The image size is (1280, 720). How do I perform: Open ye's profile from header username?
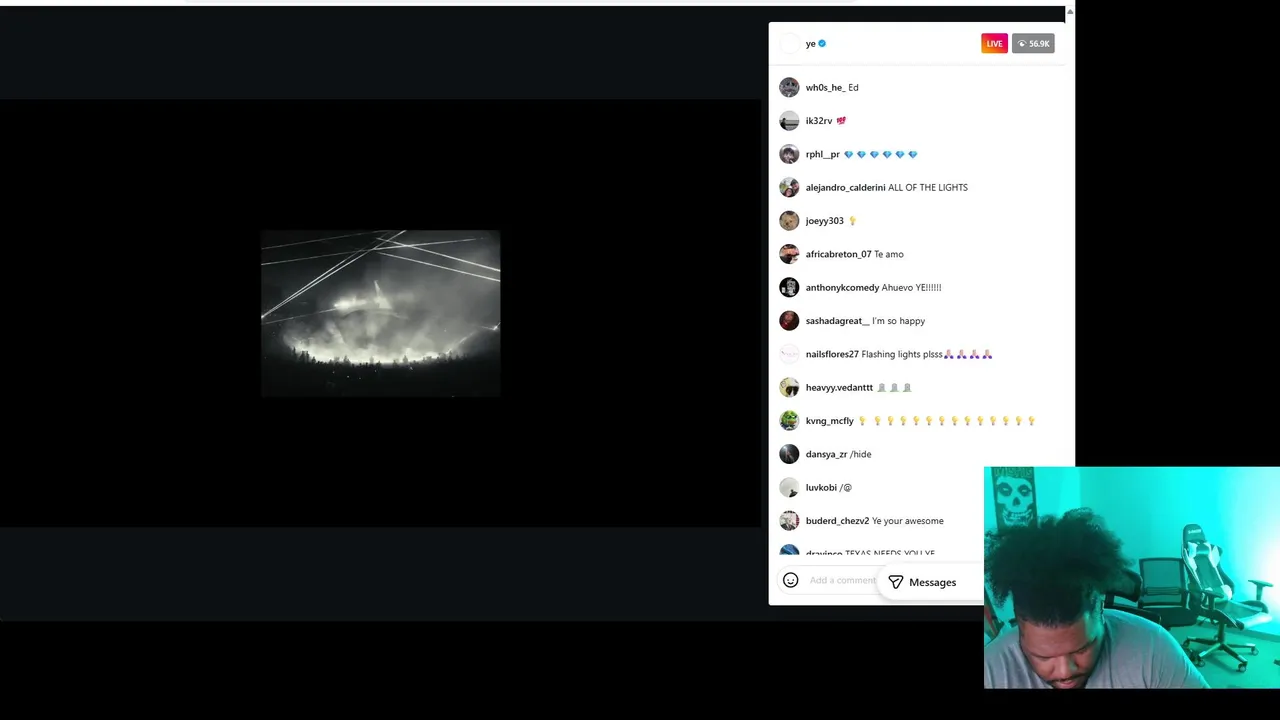[x=810, y=44]
